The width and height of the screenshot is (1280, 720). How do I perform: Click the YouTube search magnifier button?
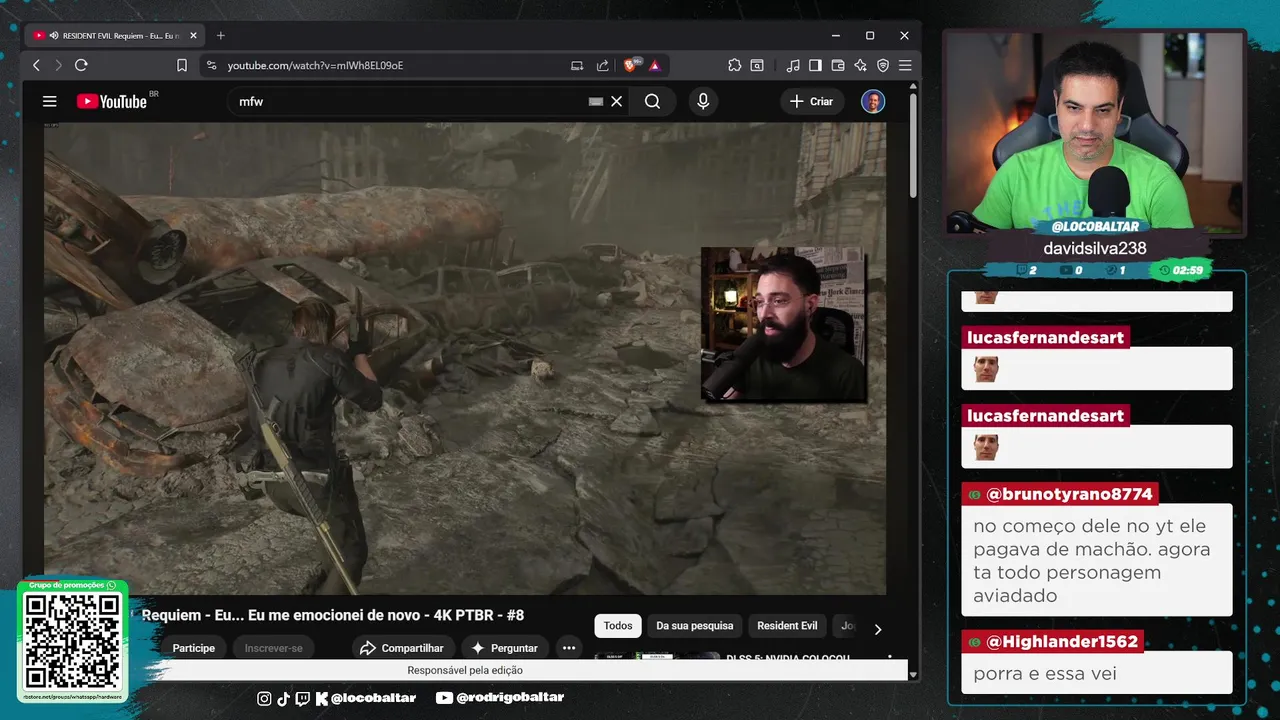[652, 101]
